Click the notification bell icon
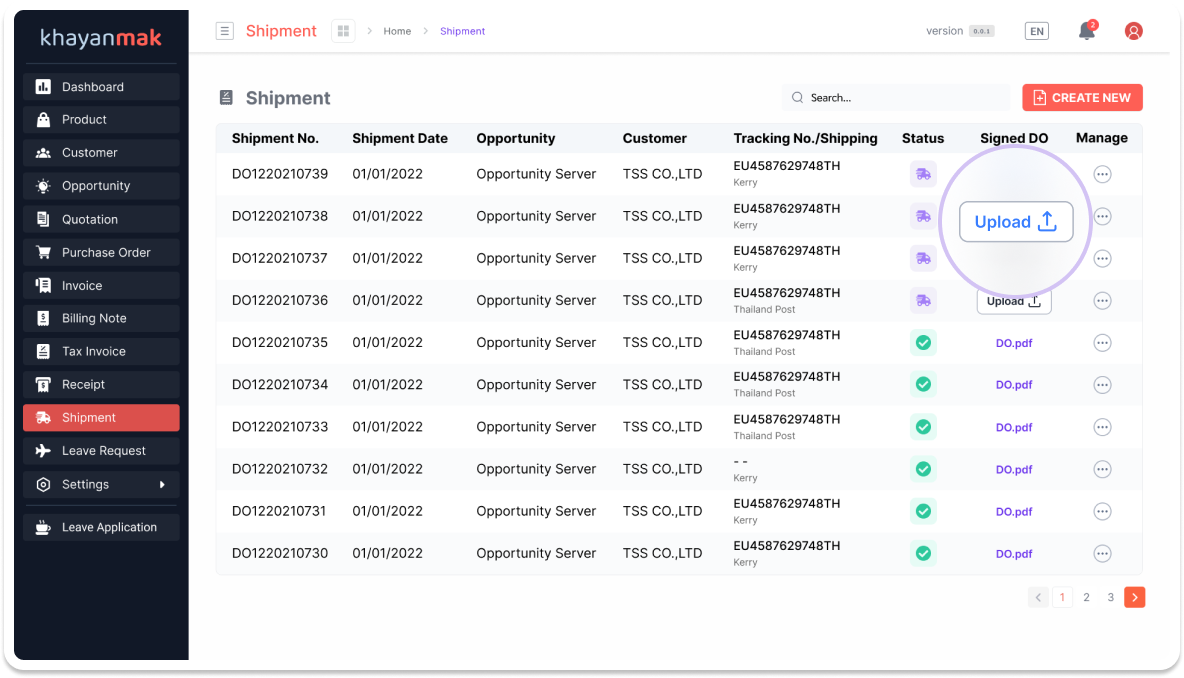Screen dimensions: 1184x678 point(1086,31)
